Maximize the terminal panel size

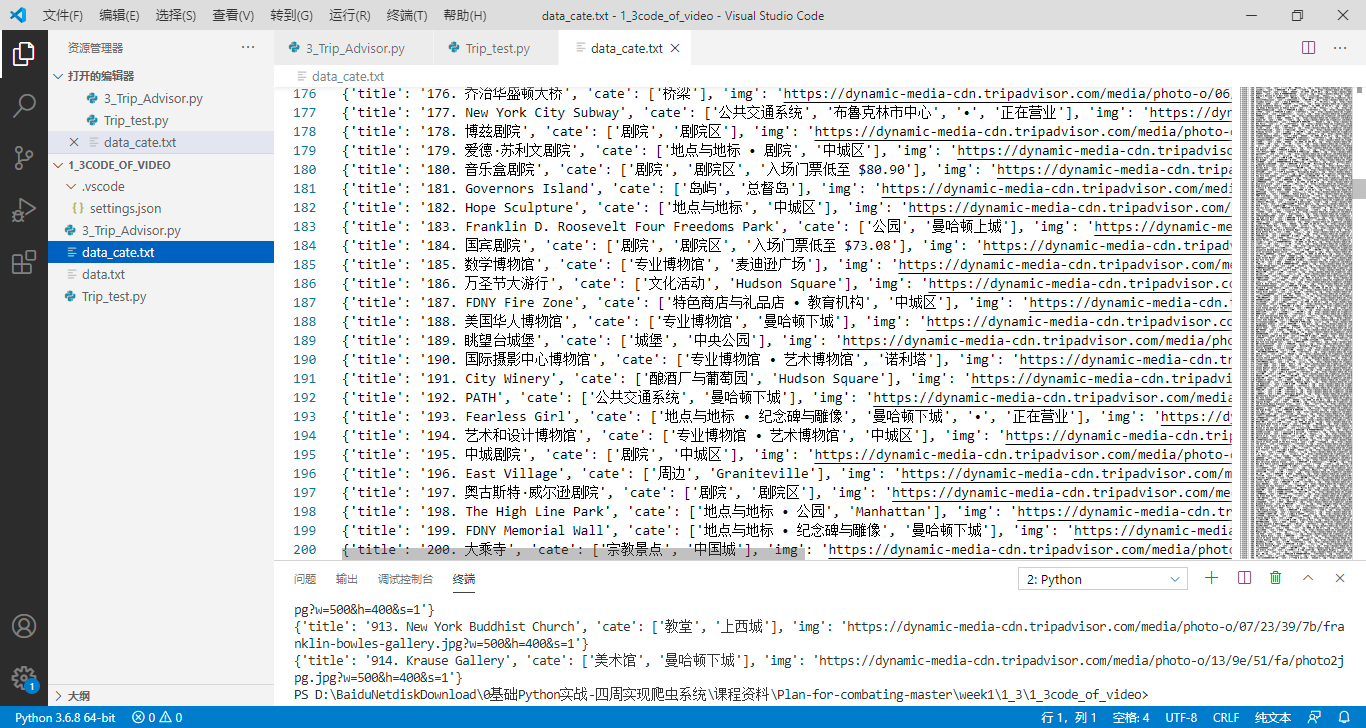(x=1308, y=578)
